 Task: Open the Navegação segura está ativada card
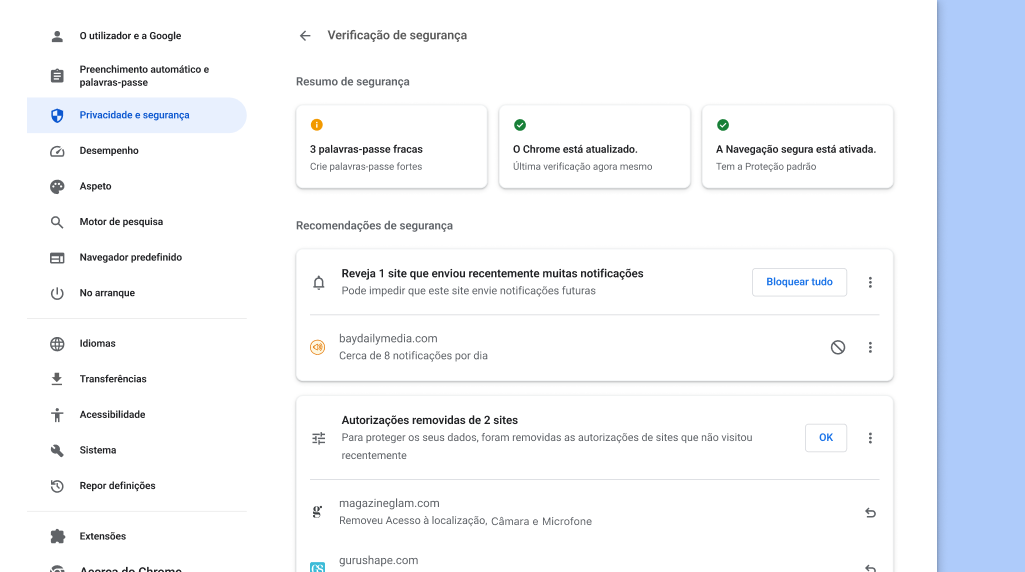(798, 147)
